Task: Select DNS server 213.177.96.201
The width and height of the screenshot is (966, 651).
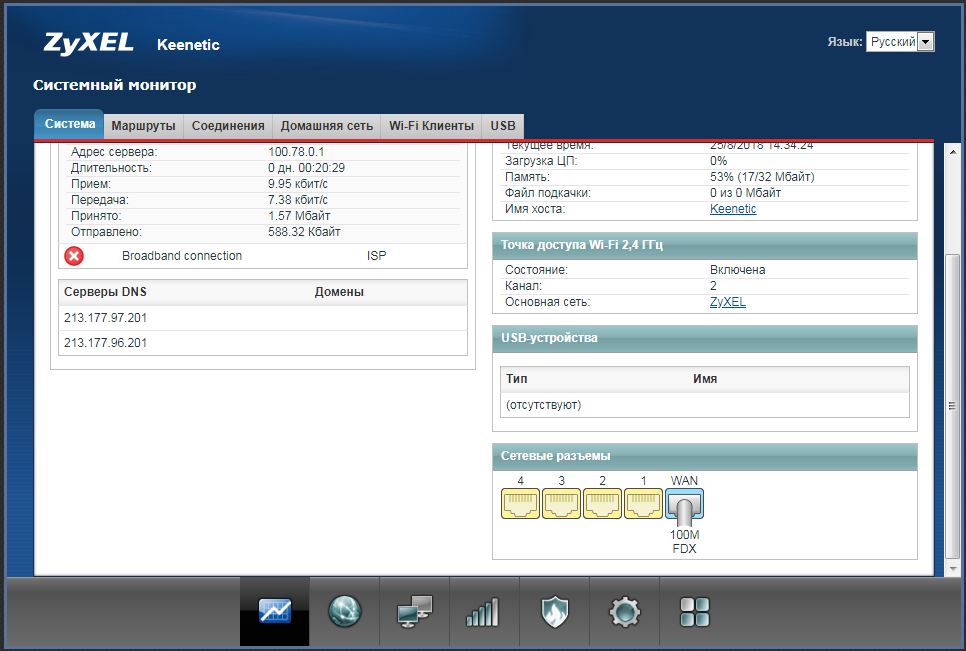Action: (105, 342)
